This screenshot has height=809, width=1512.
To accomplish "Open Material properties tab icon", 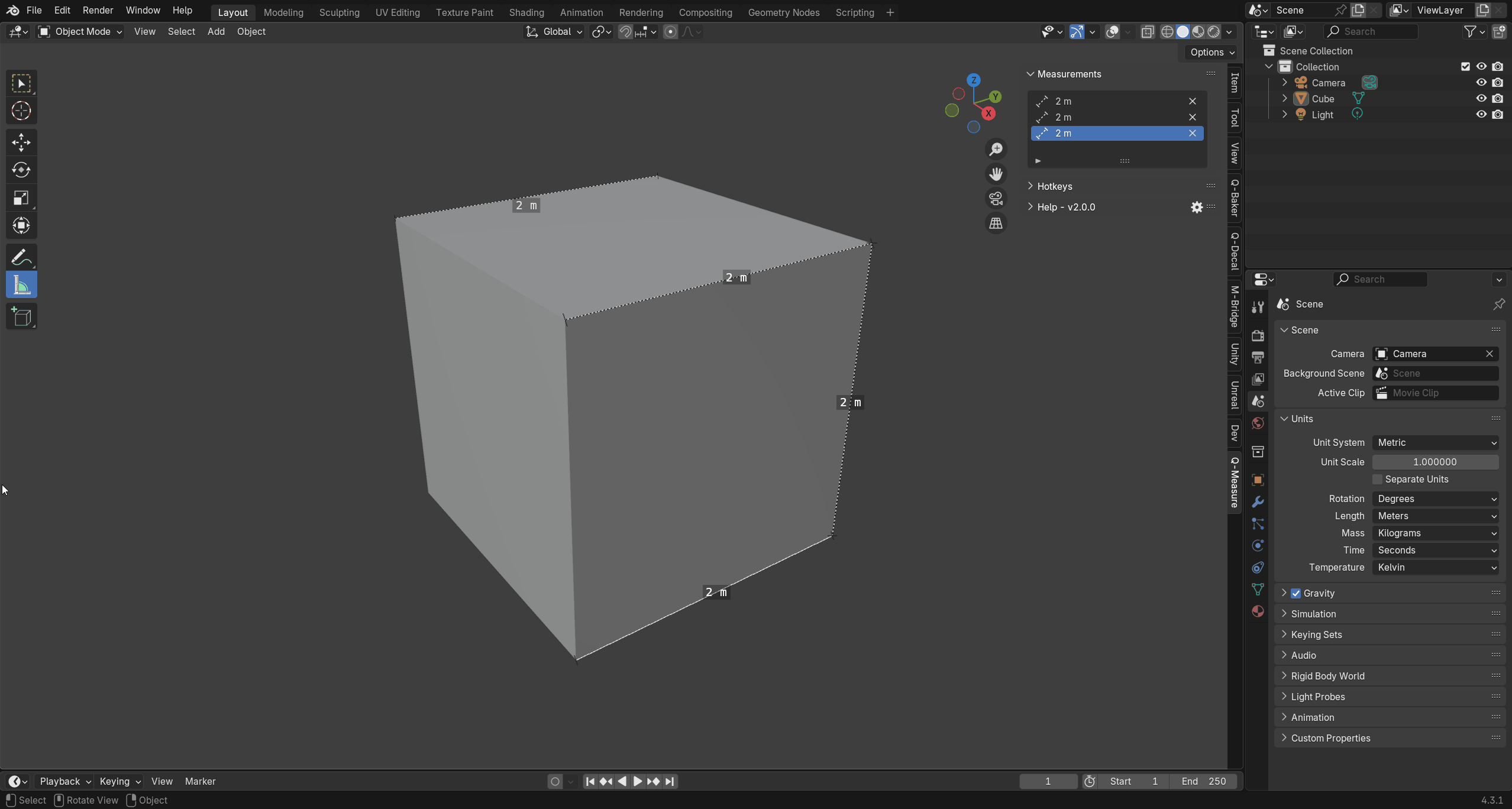I will click(1258, 611).
